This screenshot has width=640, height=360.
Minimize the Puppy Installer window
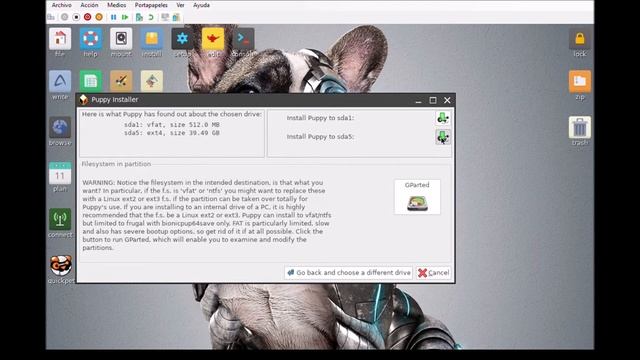click(x=418, y=100)
